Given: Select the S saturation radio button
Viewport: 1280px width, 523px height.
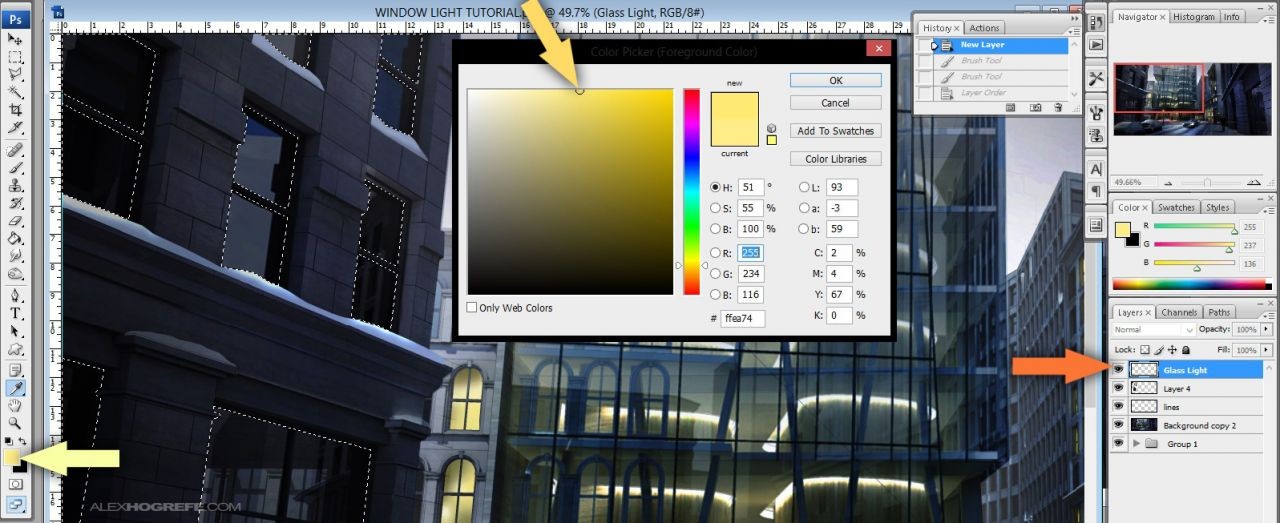Looking at the screenshot, I should click(714, 208).
